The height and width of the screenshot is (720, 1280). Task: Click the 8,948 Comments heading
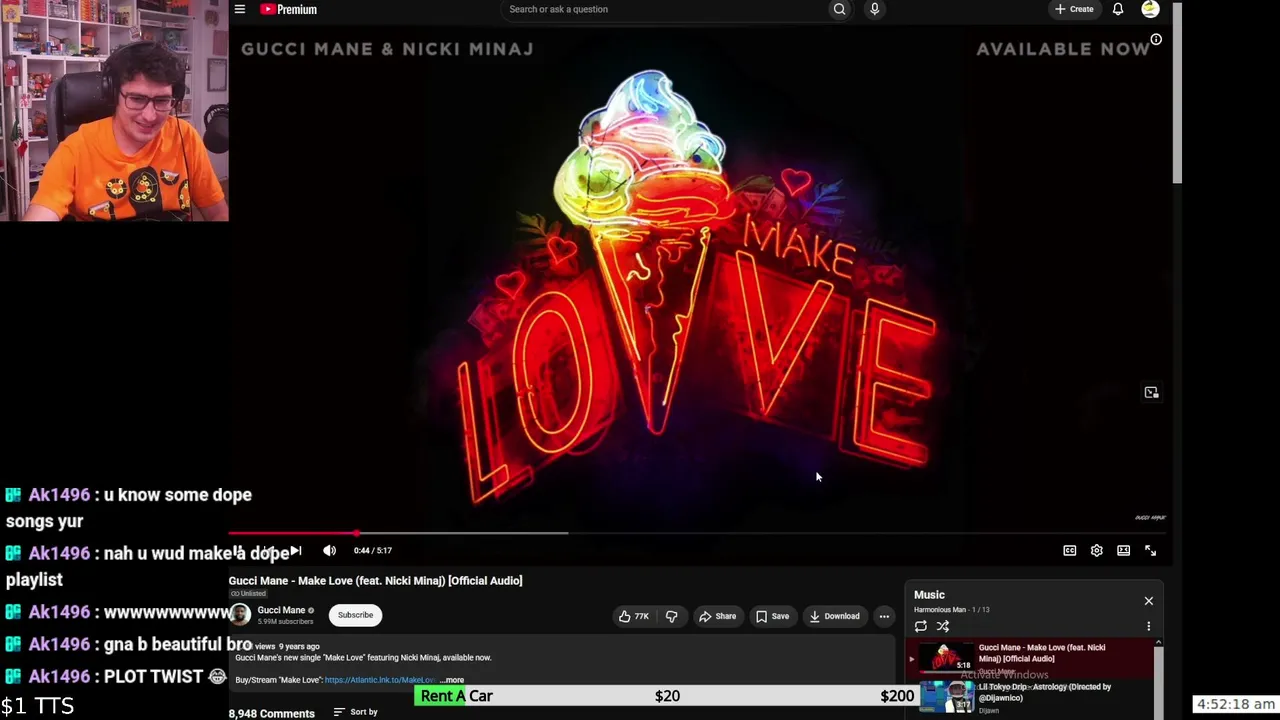(x=272, y=713)
